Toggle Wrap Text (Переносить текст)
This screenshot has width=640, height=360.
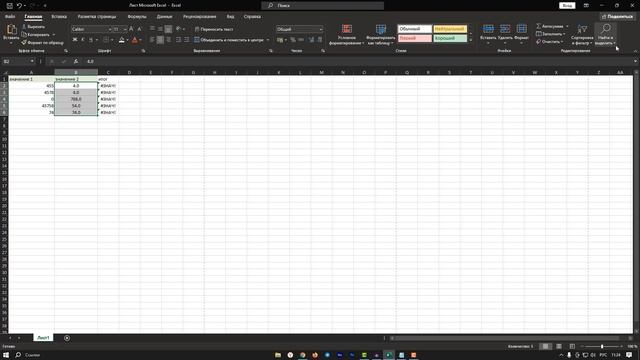(214, 29)
